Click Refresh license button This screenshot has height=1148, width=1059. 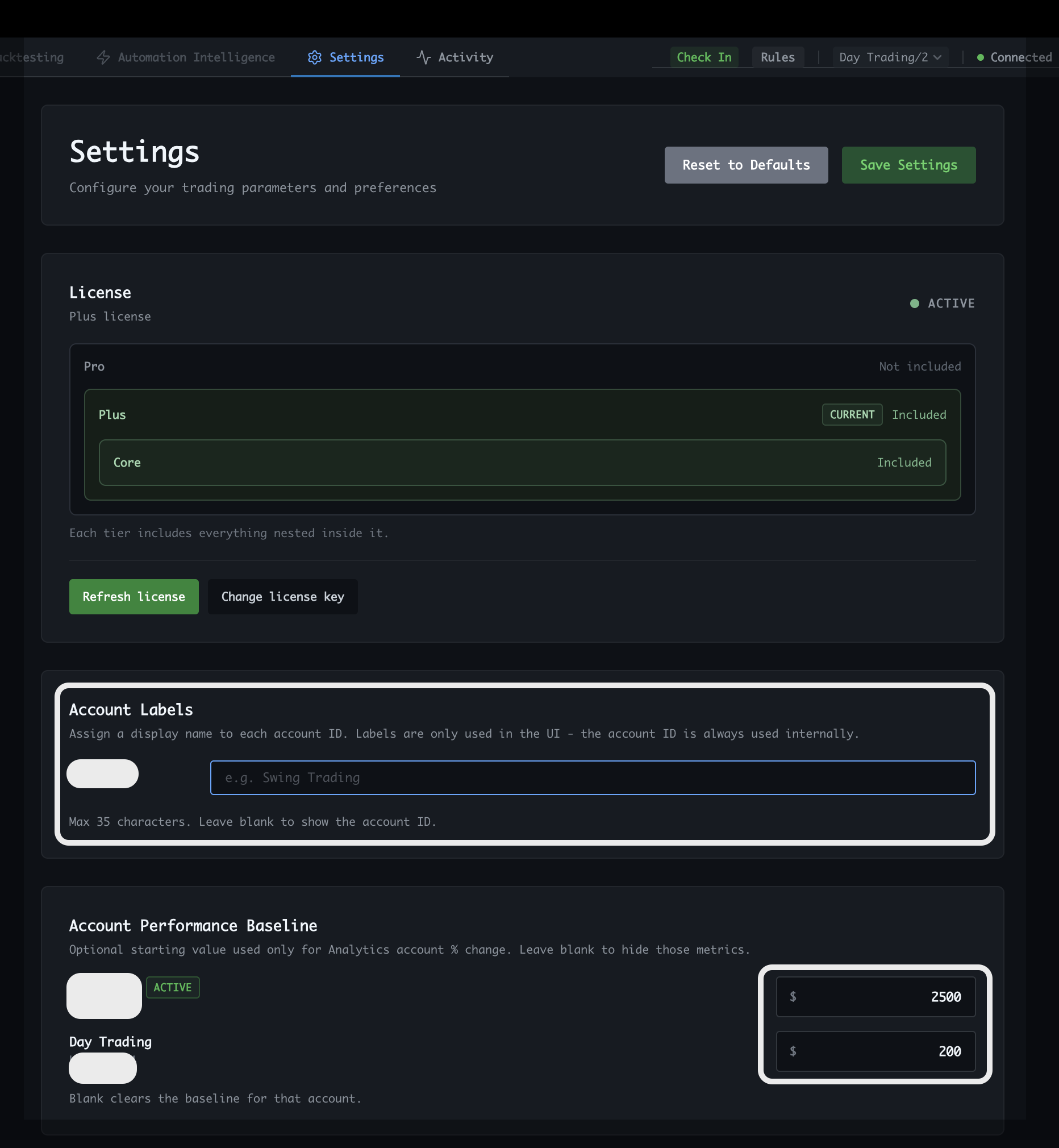click(x=134, y=597)
